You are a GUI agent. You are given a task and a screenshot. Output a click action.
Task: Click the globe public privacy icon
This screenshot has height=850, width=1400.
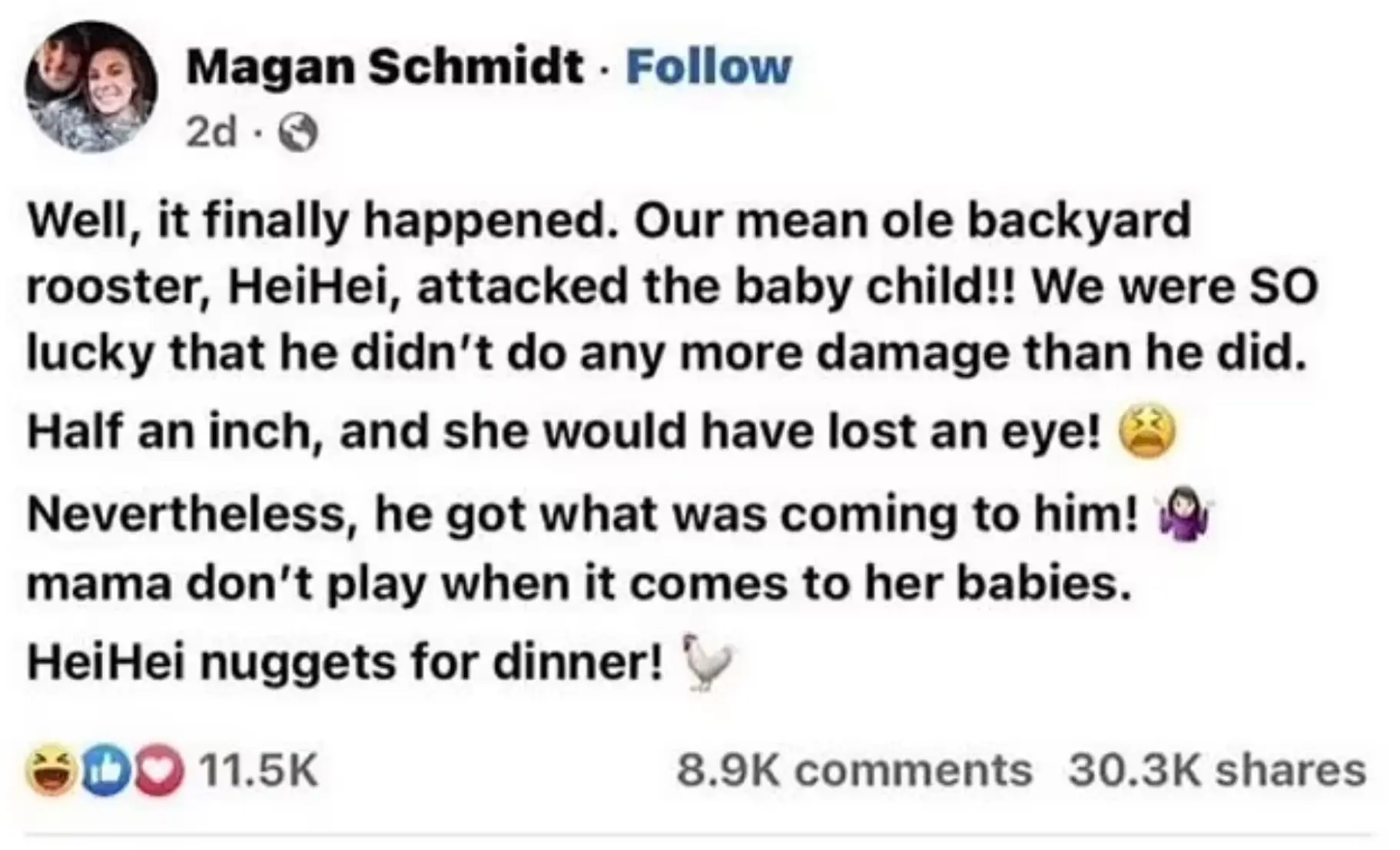[297, 132]
